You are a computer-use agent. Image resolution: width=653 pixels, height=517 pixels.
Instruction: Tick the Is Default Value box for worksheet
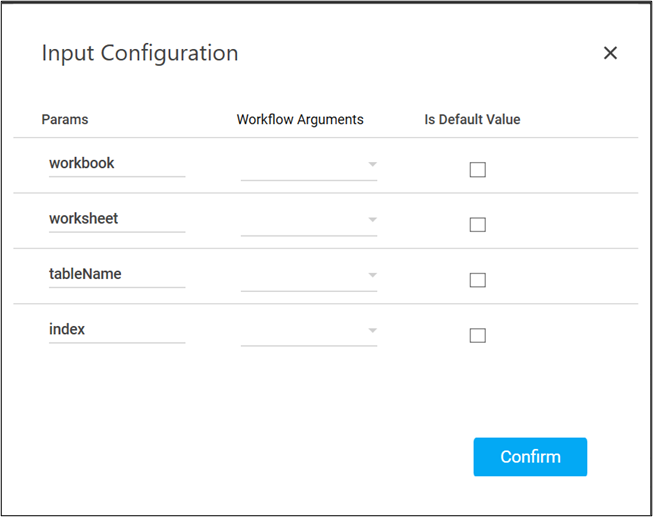click(477, 225)
